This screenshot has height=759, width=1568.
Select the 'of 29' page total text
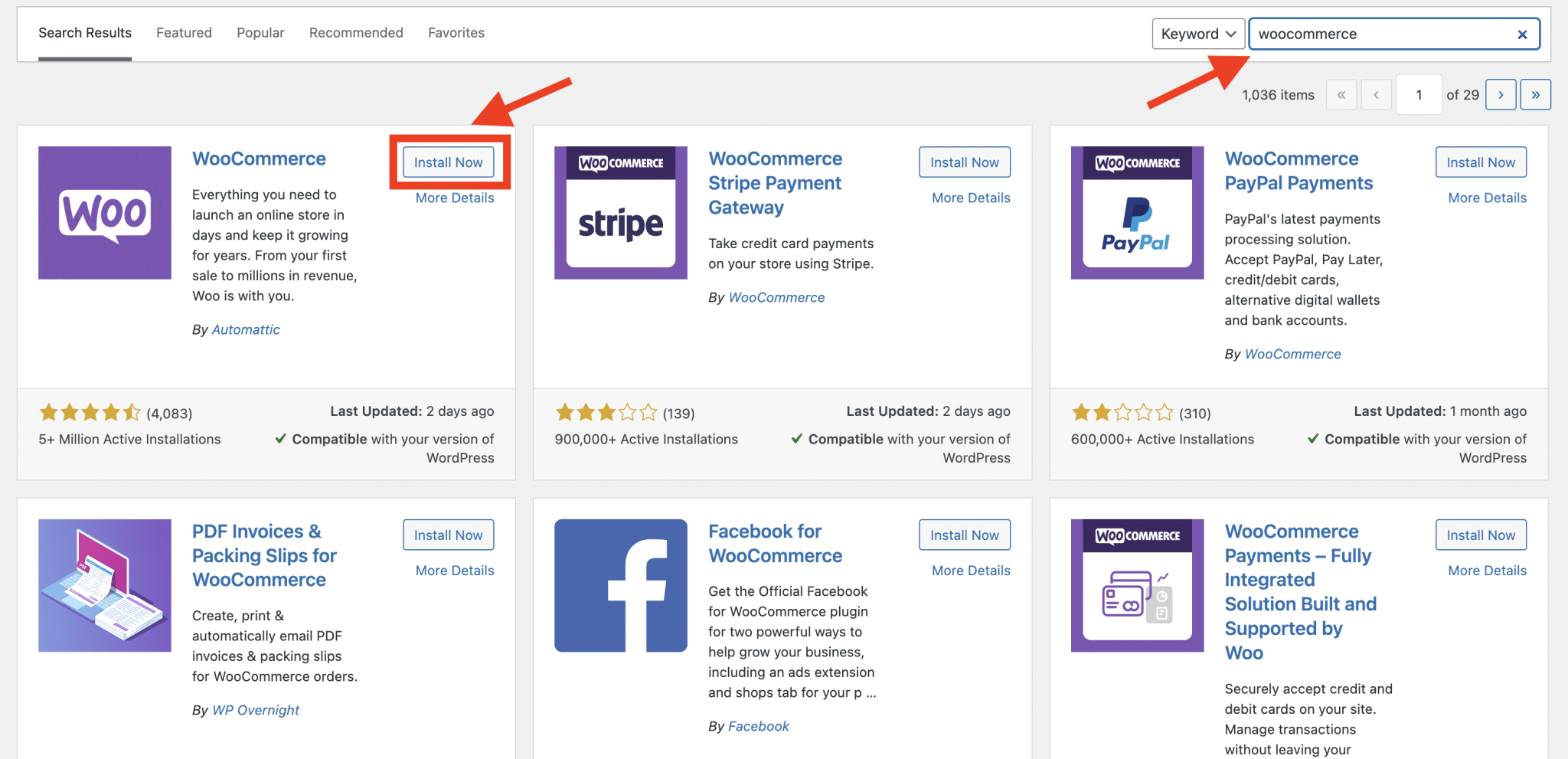[x=1462, y=95]
